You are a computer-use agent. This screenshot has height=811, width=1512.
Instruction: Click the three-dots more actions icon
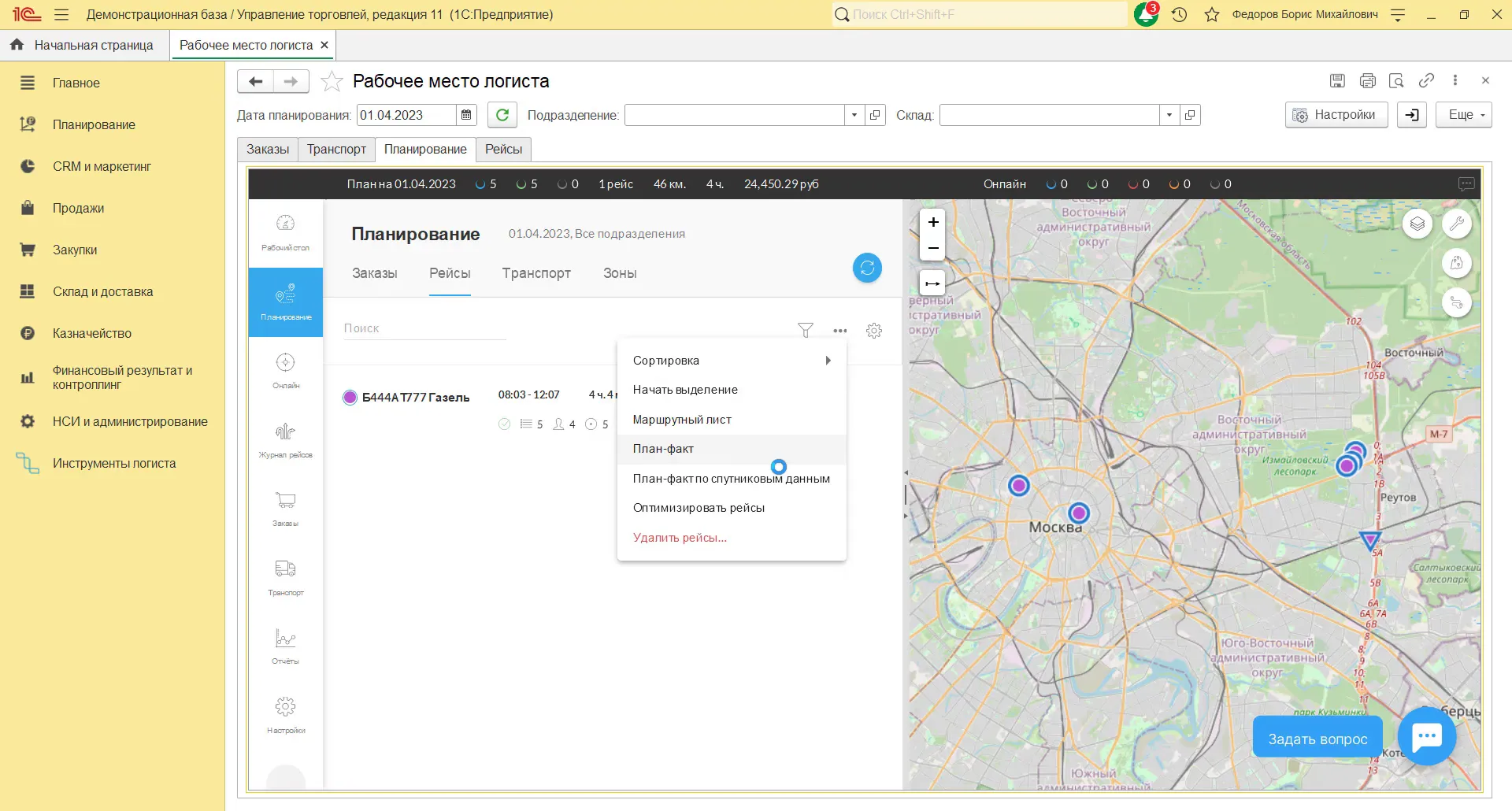click(x=840, y=331)
